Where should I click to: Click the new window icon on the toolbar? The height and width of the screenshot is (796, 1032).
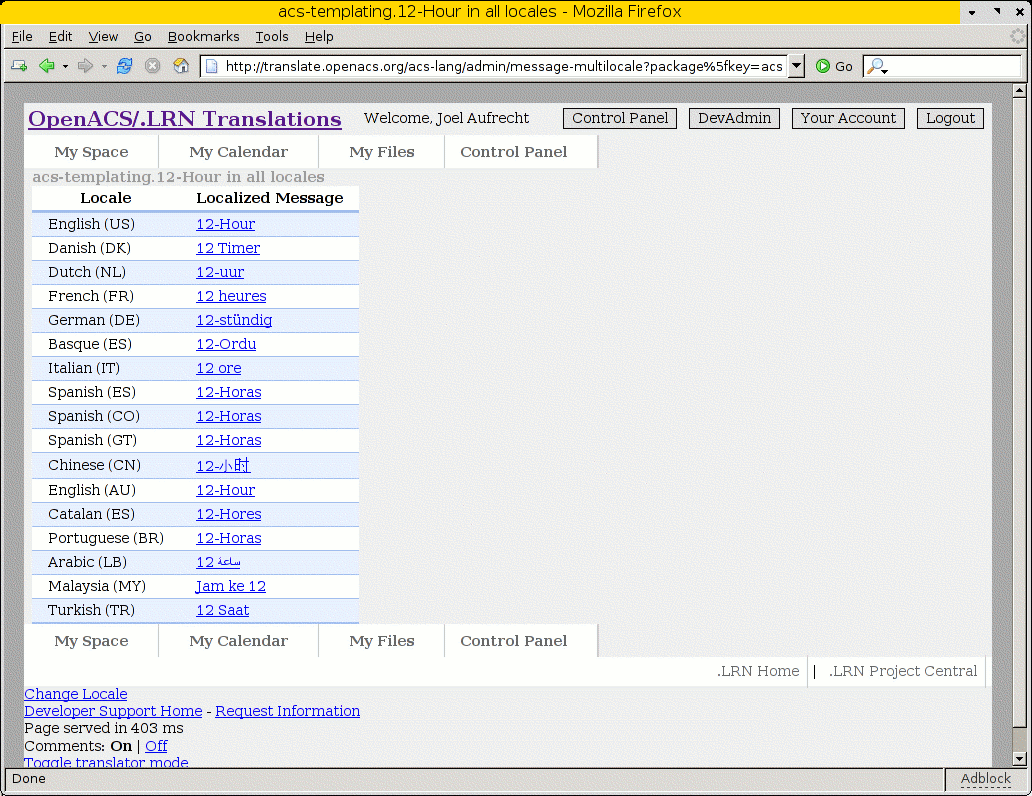pyautogui.click(x=17, y=66)
